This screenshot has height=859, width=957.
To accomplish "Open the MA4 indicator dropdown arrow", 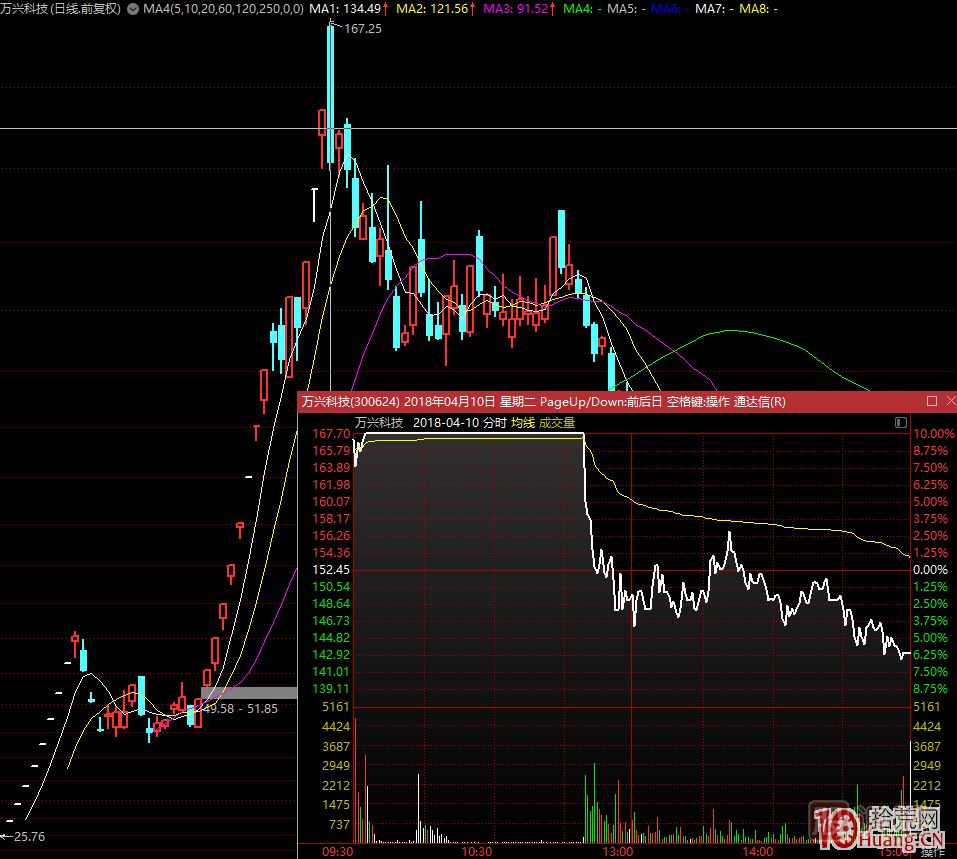I will (133, 8).
